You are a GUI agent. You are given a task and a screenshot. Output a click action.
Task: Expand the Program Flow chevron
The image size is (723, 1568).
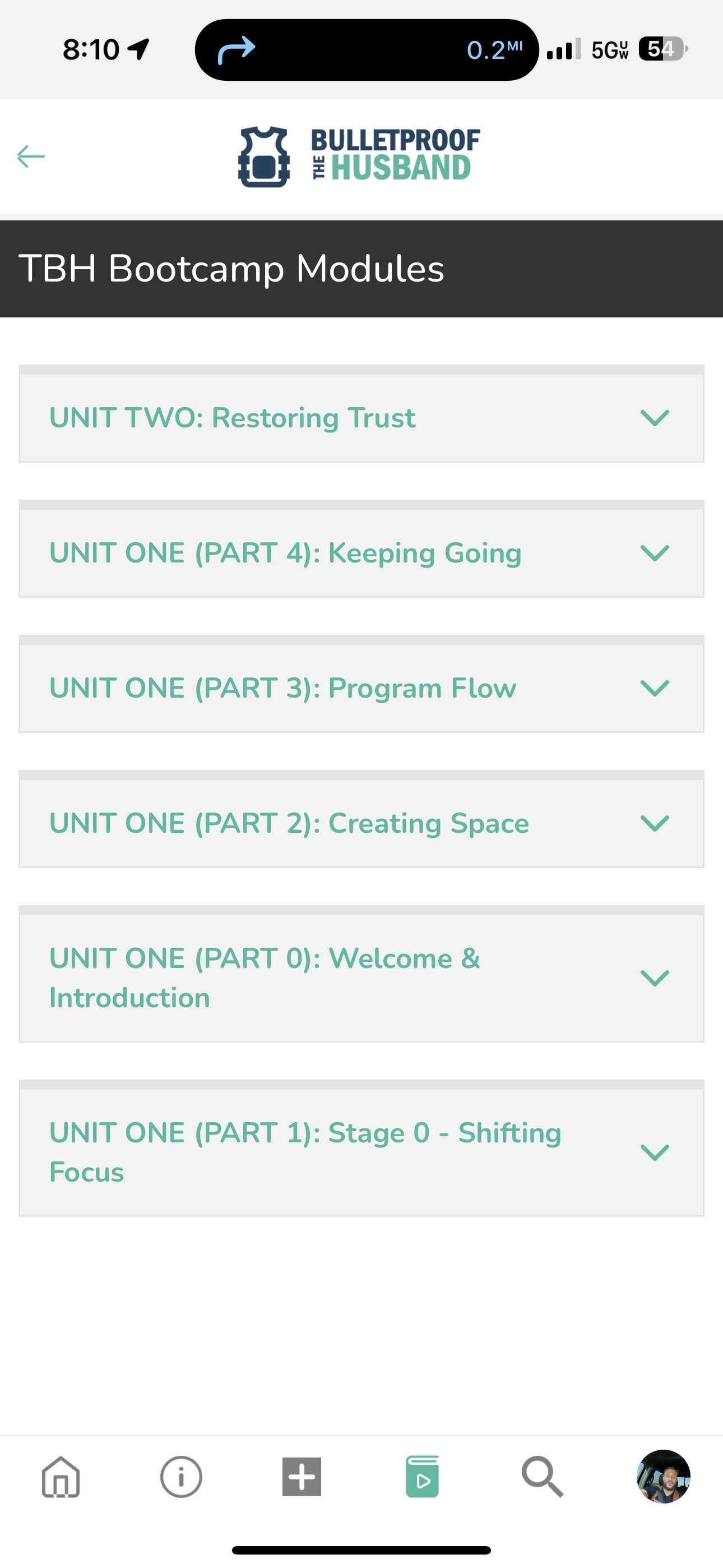[655, 689]
